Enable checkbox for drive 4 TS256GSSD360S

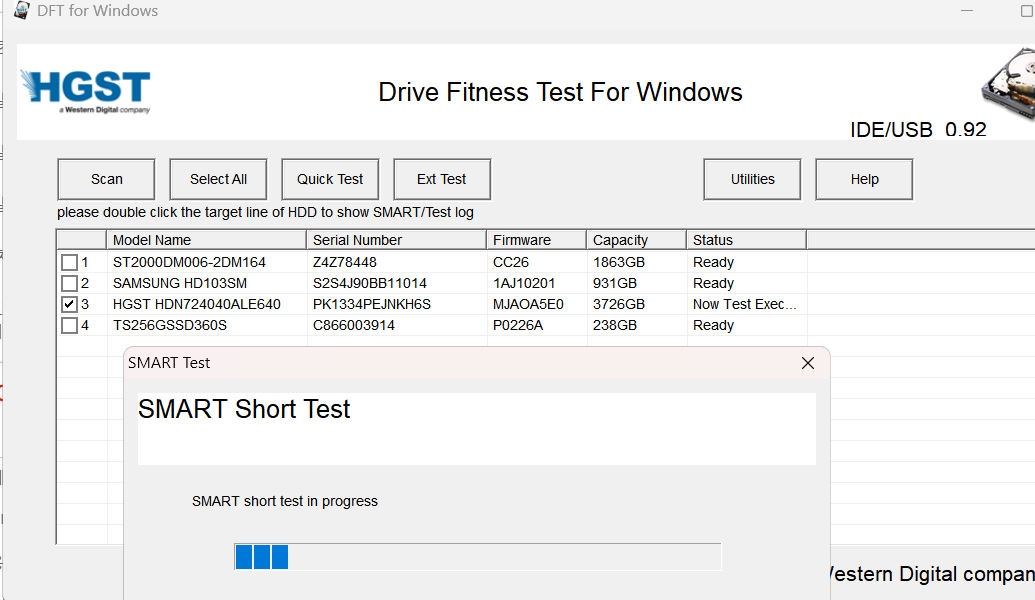69,325
